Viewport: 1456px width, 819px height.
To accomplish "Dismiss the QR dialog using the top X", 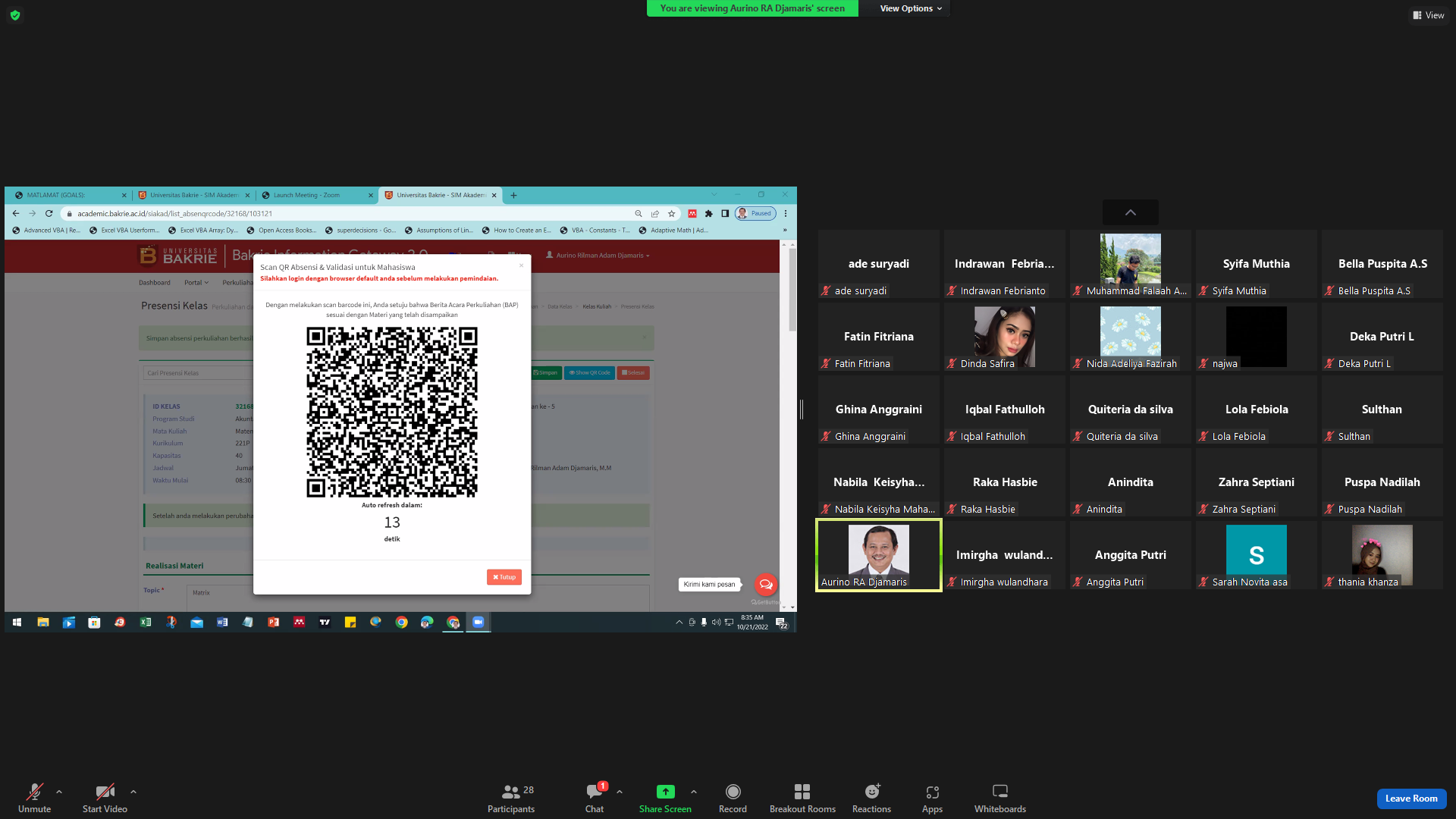I will (521, 265).
